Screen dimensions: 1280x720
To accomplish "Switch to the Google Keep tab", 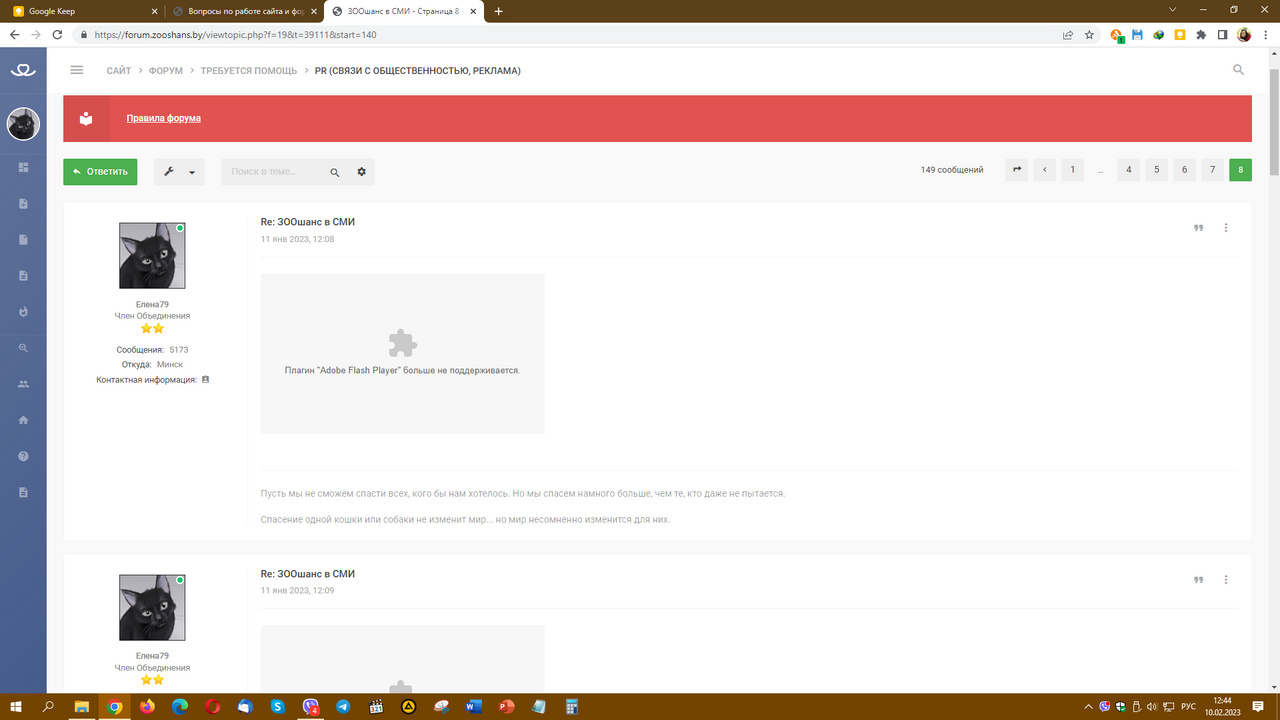I will [x=80, y=11].
